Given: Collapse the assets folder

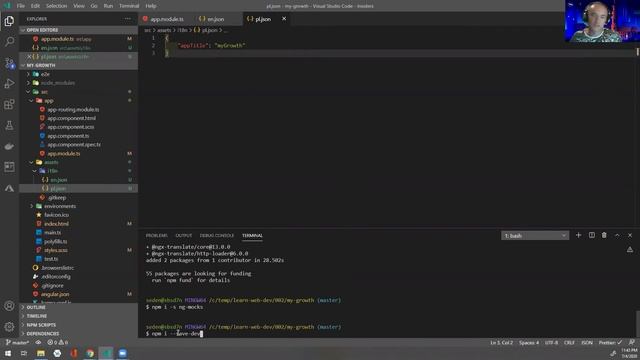Looking at the screenshot, I should click(51, 162).
